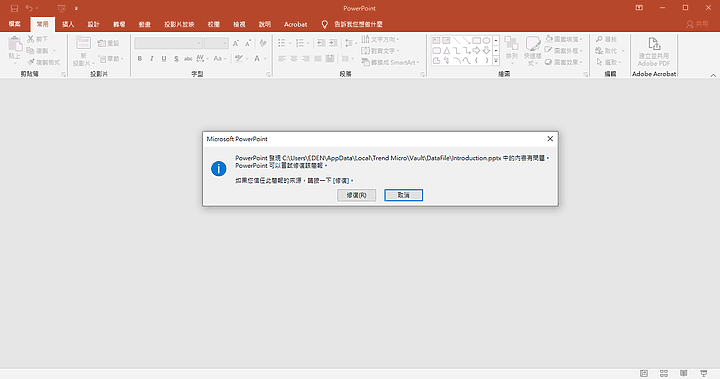Screen dimensions: 720x379
Task: Open AV Character Spacing dropdown
Action: click(202, 59)
